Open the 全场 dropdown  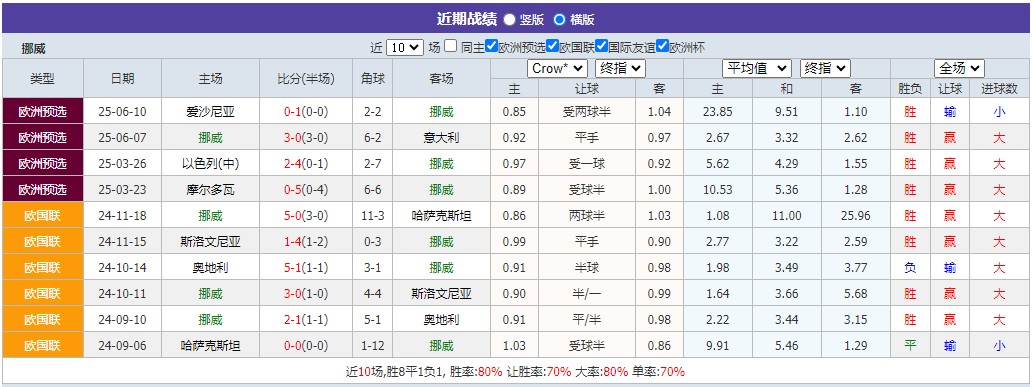[959, 68]
